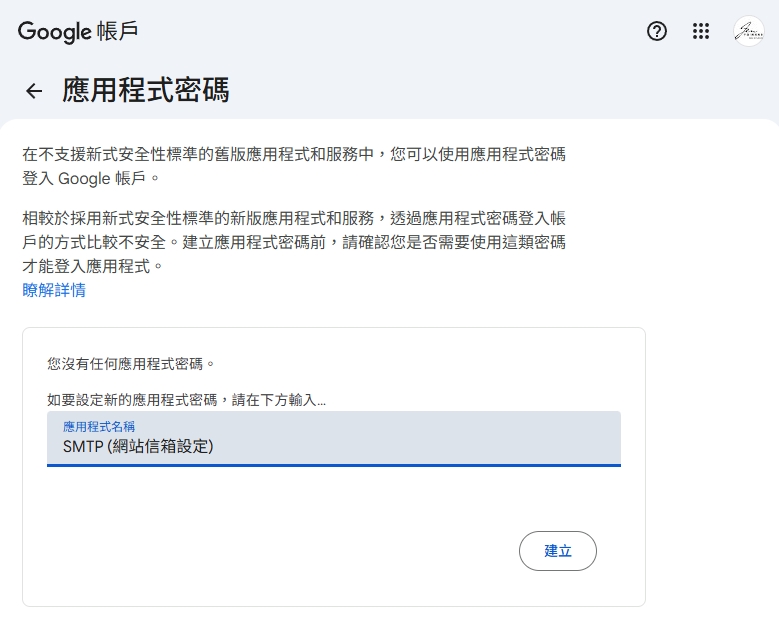
Task: Click the 如要設定新的應用程式密碼 instruction text
Action: (x=186, y=399)
